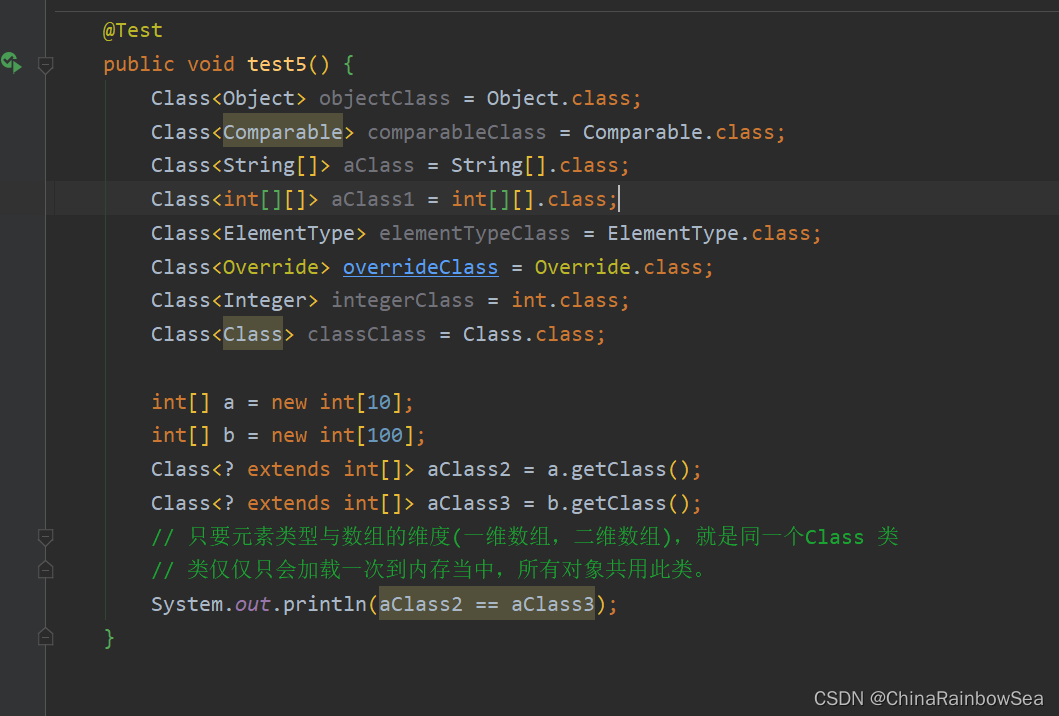
Task: Click the highlighted aClass2 == aClass3 expression
Action: tap(486, 604)
